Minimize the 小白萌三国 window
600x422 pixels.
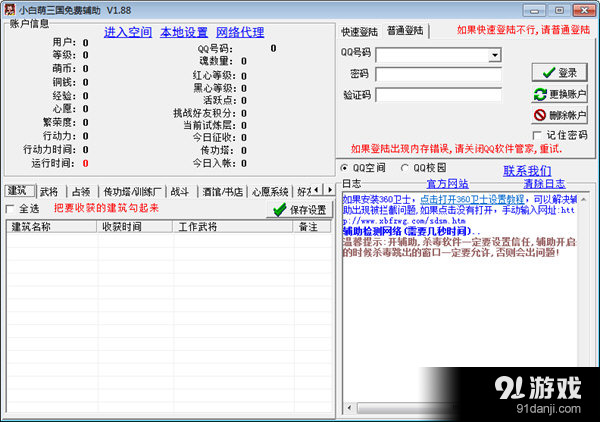click(534, 10)
